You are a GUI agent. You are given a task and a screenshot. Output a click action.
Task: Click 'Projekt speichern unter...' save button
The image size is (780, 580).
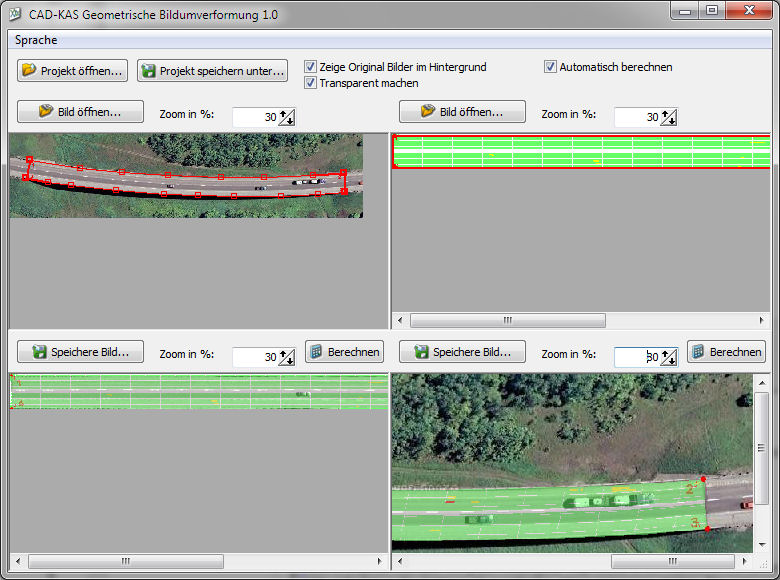coord(212,71)
